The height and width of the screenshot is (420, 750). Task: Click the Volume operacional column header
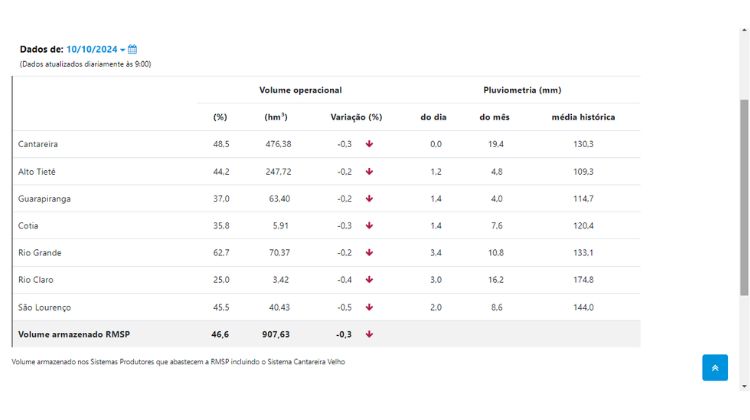tap(300, 90)
